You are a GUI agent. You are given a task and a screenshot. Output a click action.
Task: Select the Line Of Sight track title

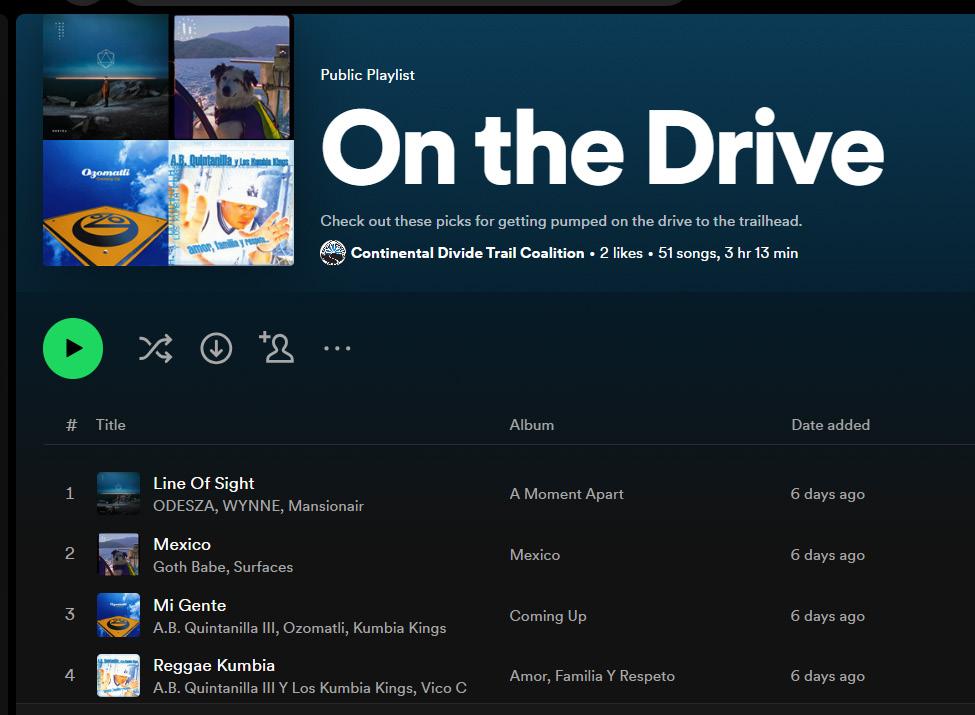[203, 483]
